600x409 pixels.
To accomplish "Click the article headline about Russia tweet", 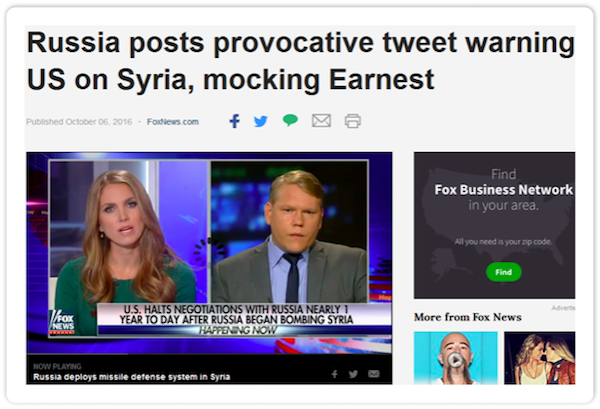I will 301,61.
